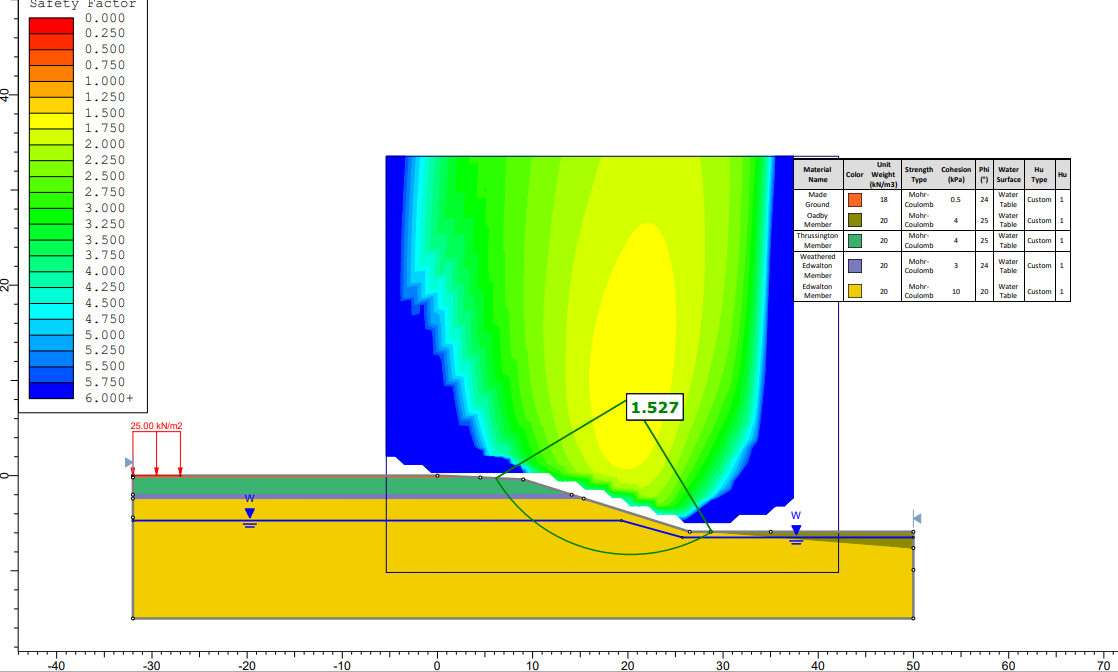
Task: Click the 0.250 legend value
Action: coord(105,34)
